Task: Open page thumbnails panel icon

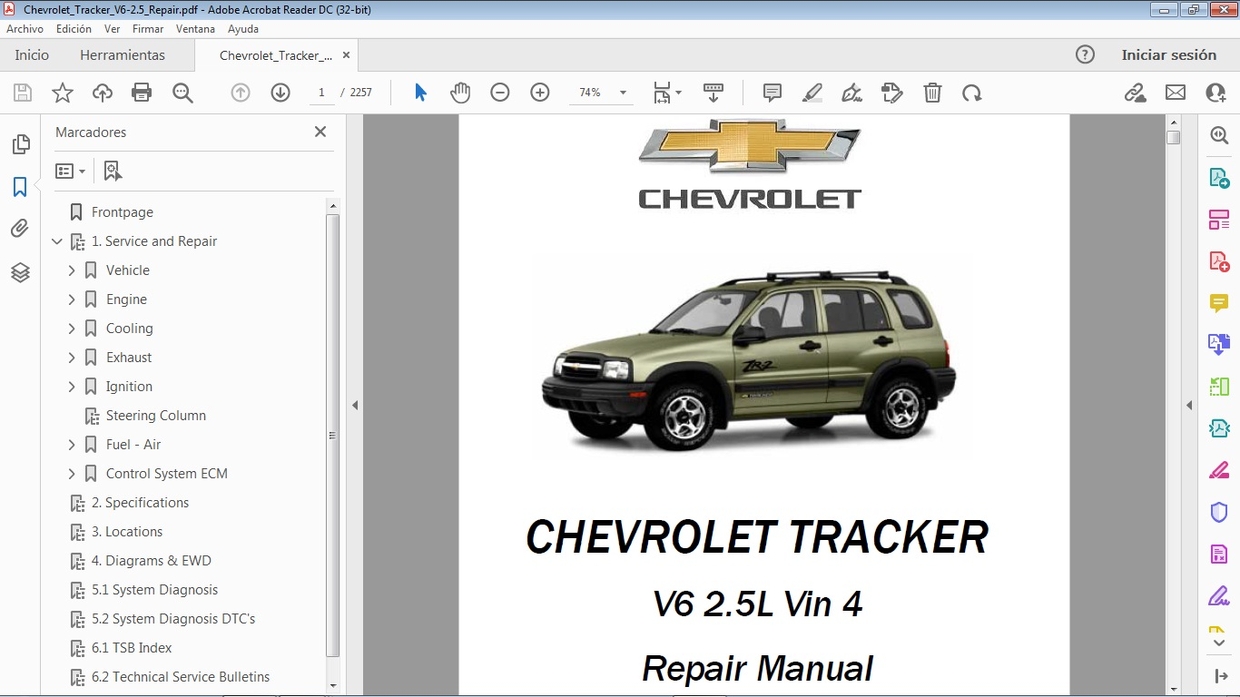Action: point(20,145)
